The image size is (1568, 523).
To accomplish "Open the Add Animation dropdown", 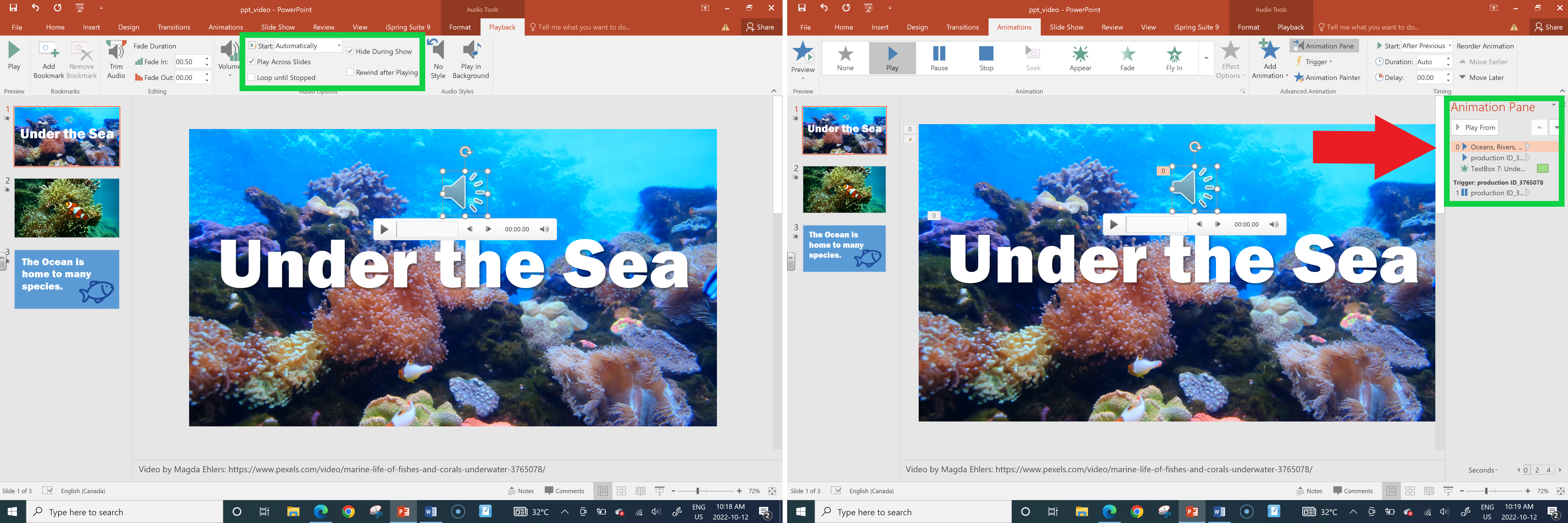I will pos(1270,60).
